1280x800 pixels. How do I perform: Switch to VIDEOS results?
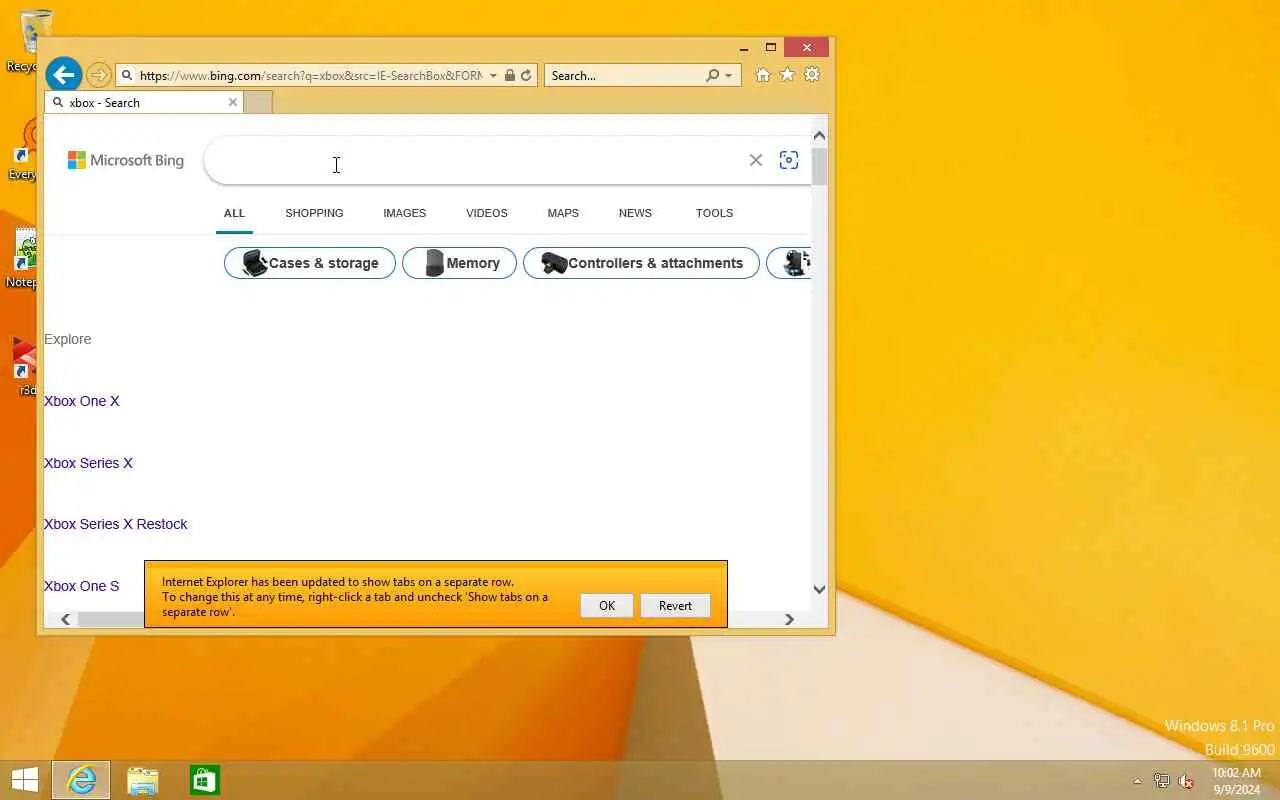coord(486,213)
